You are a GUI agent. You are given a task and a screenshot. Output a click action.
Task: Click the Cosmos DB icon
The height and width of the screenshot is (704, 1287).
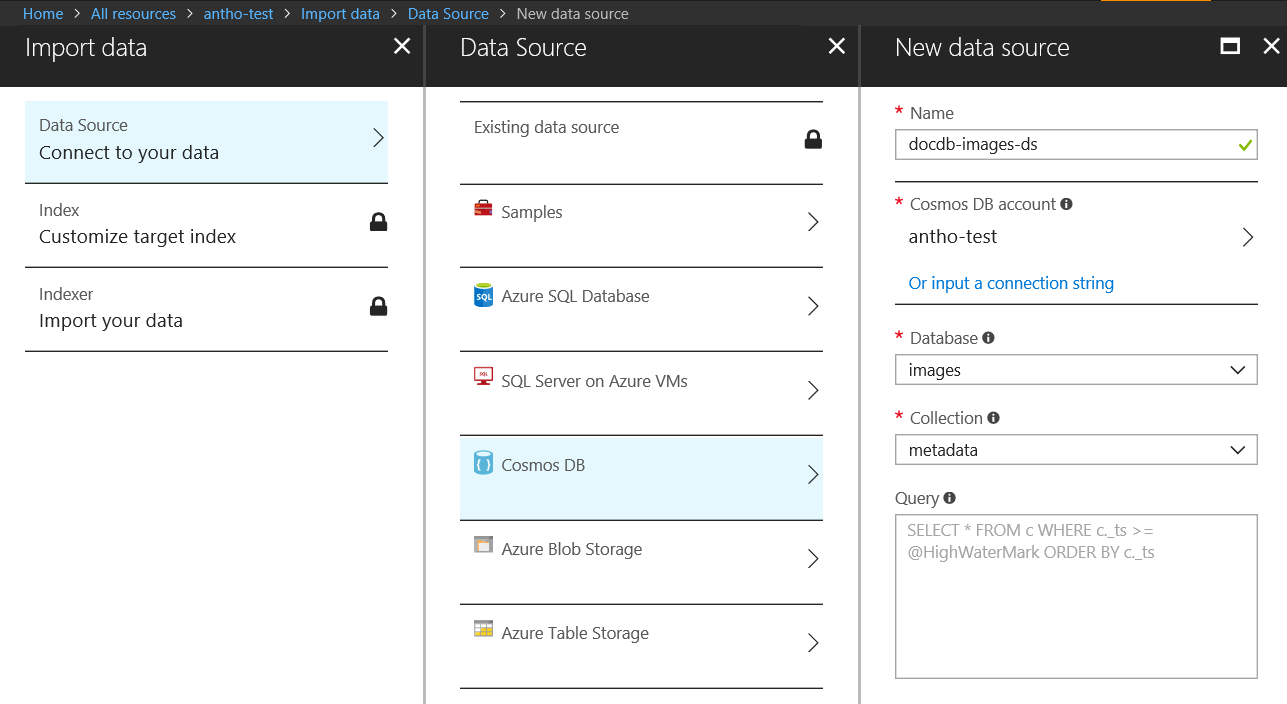[x=483, y=463]
